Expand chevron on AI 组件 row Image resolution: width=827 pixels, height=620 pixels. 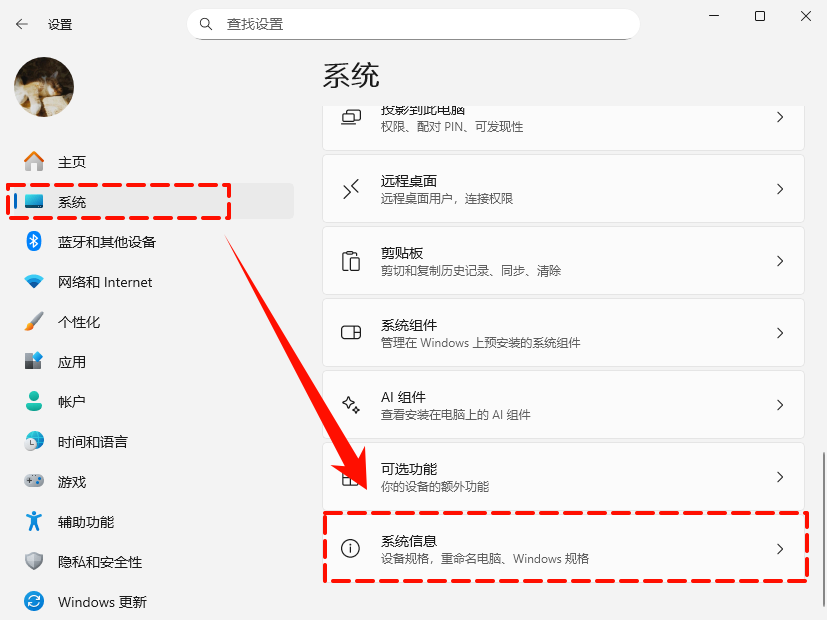point(780,405)
